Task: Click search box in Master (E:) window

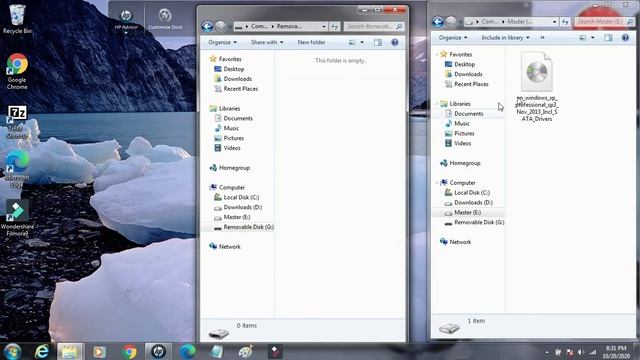Action: [604, 21]
